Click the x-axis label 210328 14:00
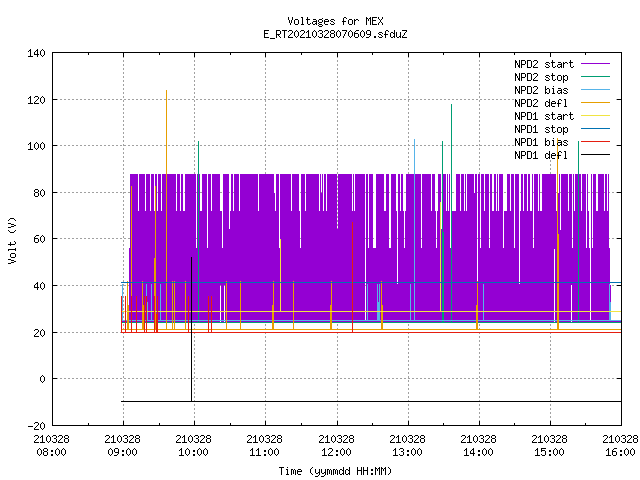 [478, 445]
